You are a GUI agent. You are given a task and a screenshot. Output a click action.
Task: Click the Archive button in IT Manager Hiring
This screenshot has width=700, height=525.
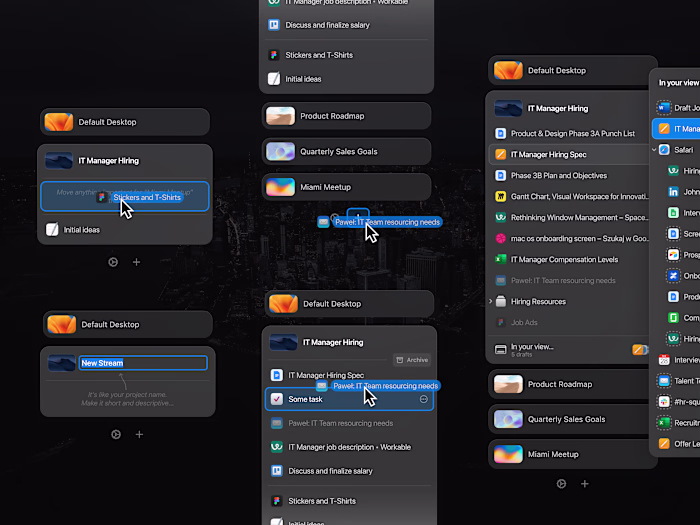click(412, 360)
